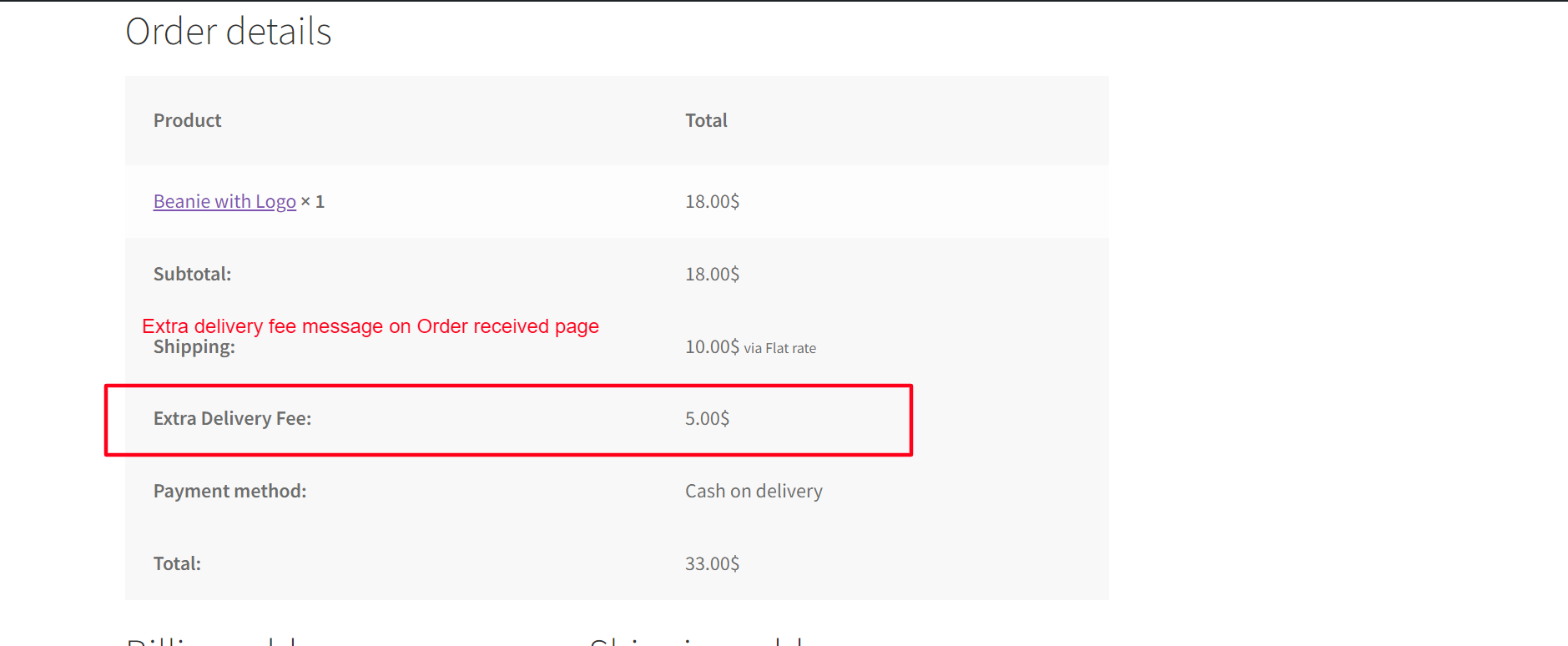Open the Beanie with Logo product link

224,201
